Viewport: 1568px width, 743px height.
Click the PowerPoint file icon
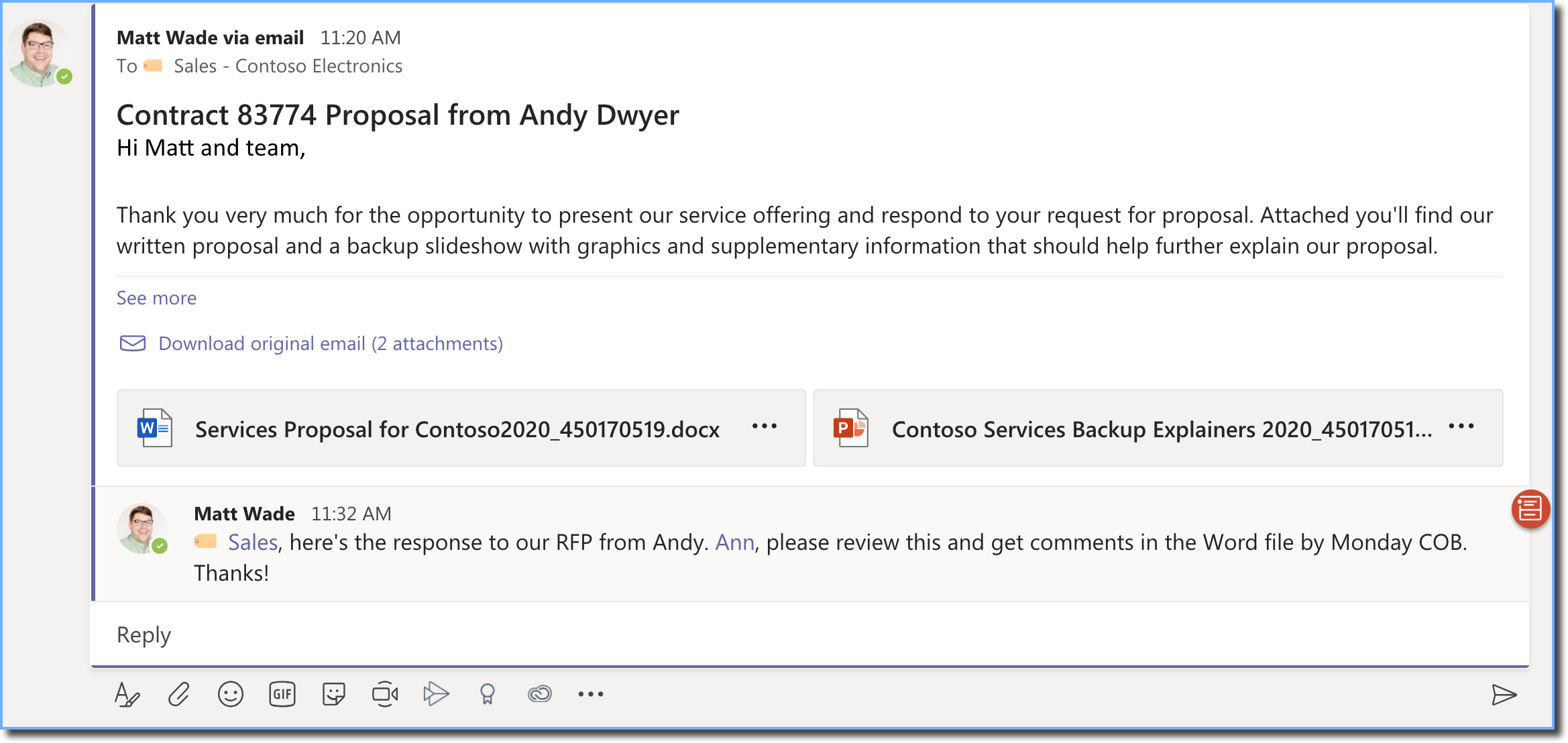click(851, 428)
